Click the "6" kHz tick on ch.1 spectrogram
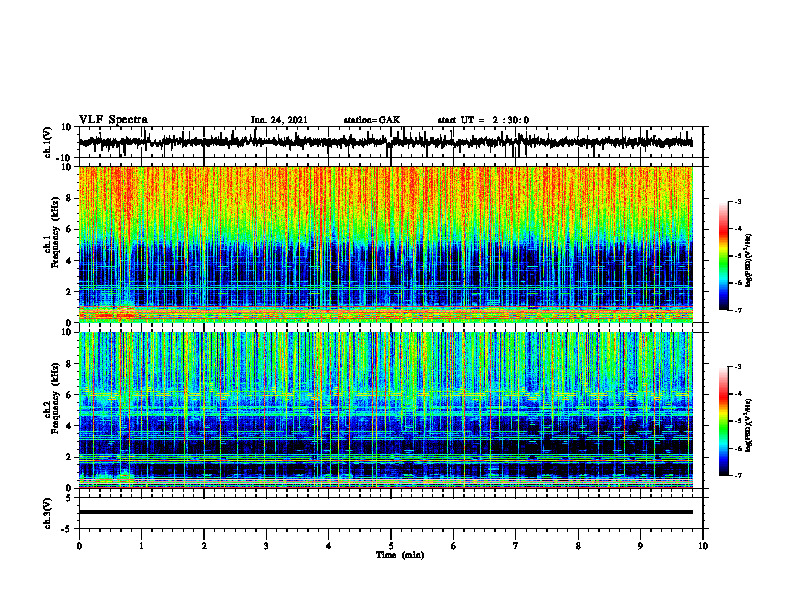 [x=69, y=230]
